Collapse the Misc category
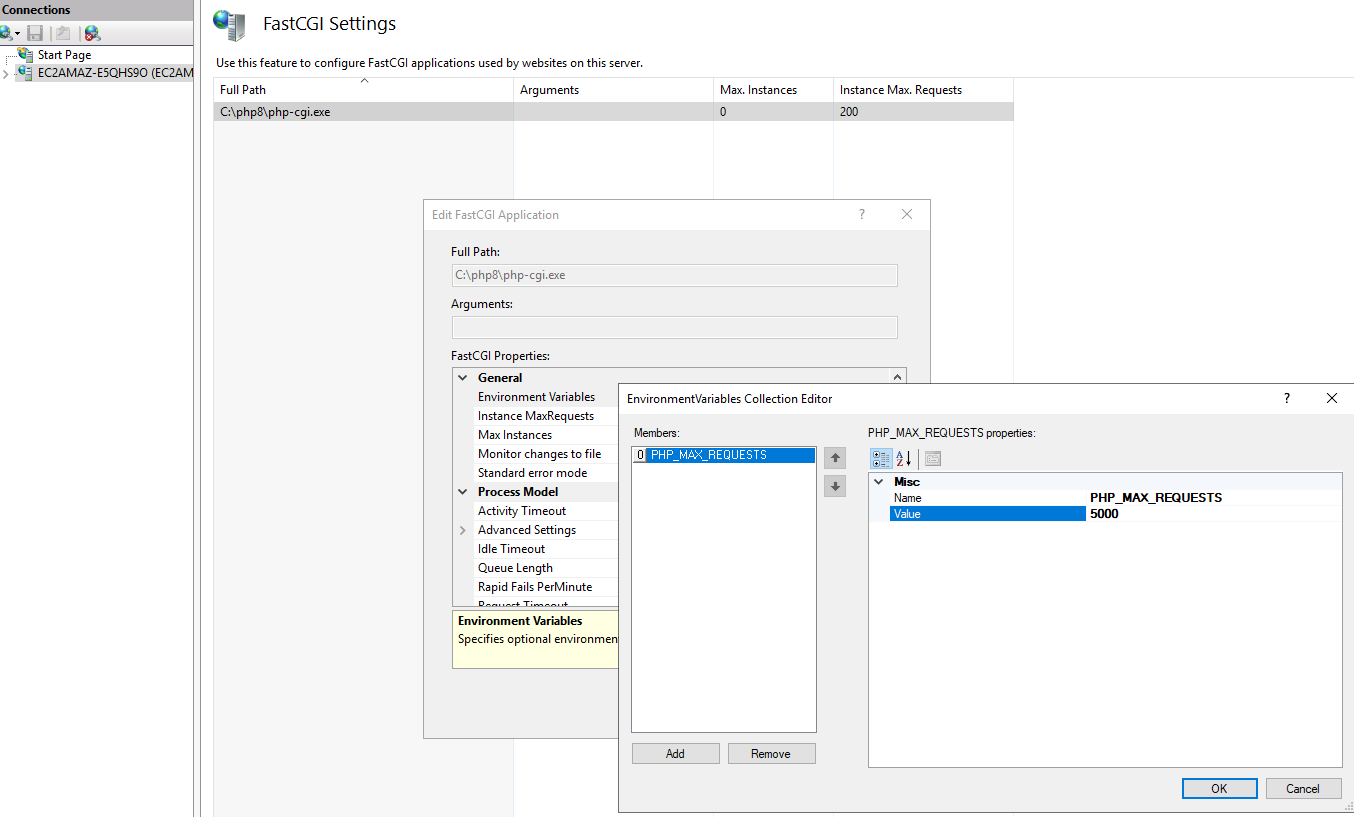The width and height of the screenshot is (1354, 817). [x=879, y=482]
